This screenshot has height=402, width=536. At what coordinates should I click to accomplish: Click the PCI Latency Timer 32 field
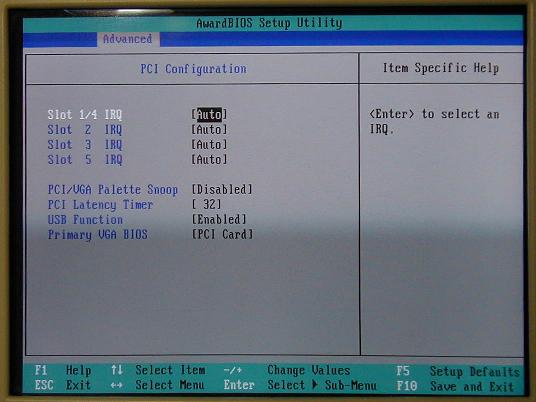tap(206, 204)
